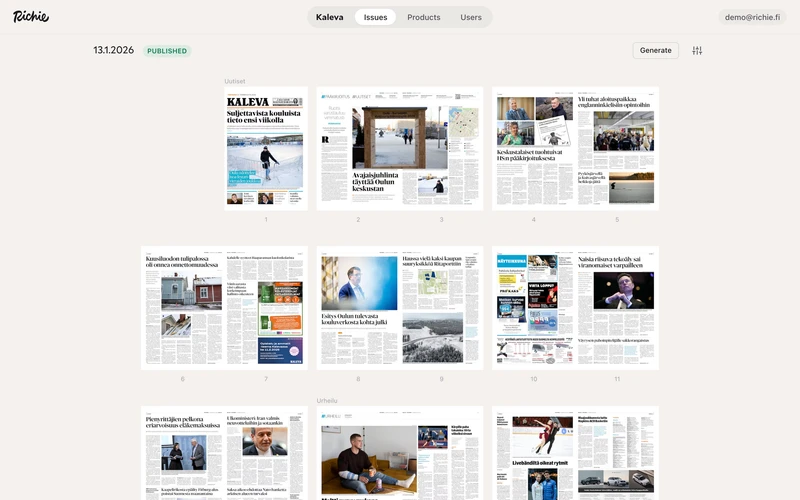This screenshot has height=500, width=800.
Task: Open the Pienyrittäjien pelkona page thumbnail
Action: pyautogui.click(x=183, y=453)
